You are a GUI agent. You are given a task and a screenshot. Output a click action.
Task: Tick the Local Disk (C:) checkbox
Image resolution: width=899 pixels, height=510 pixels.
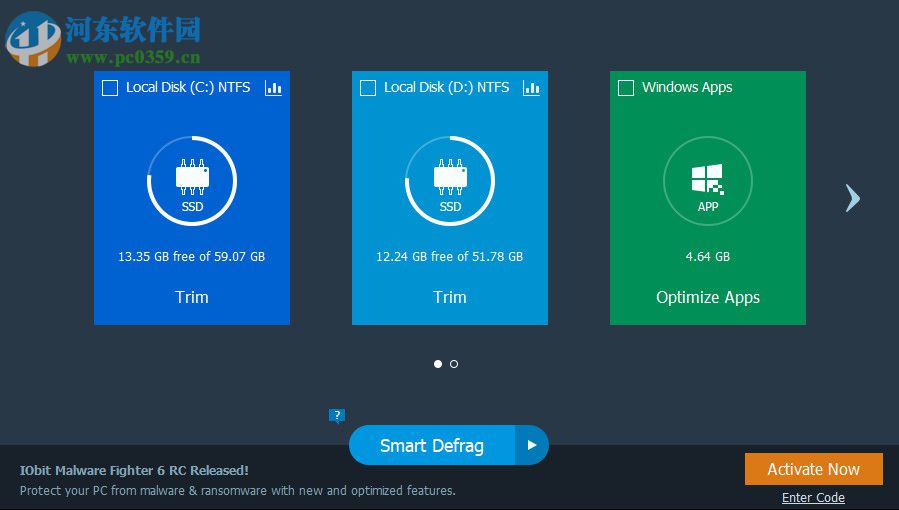coord(110,88)
